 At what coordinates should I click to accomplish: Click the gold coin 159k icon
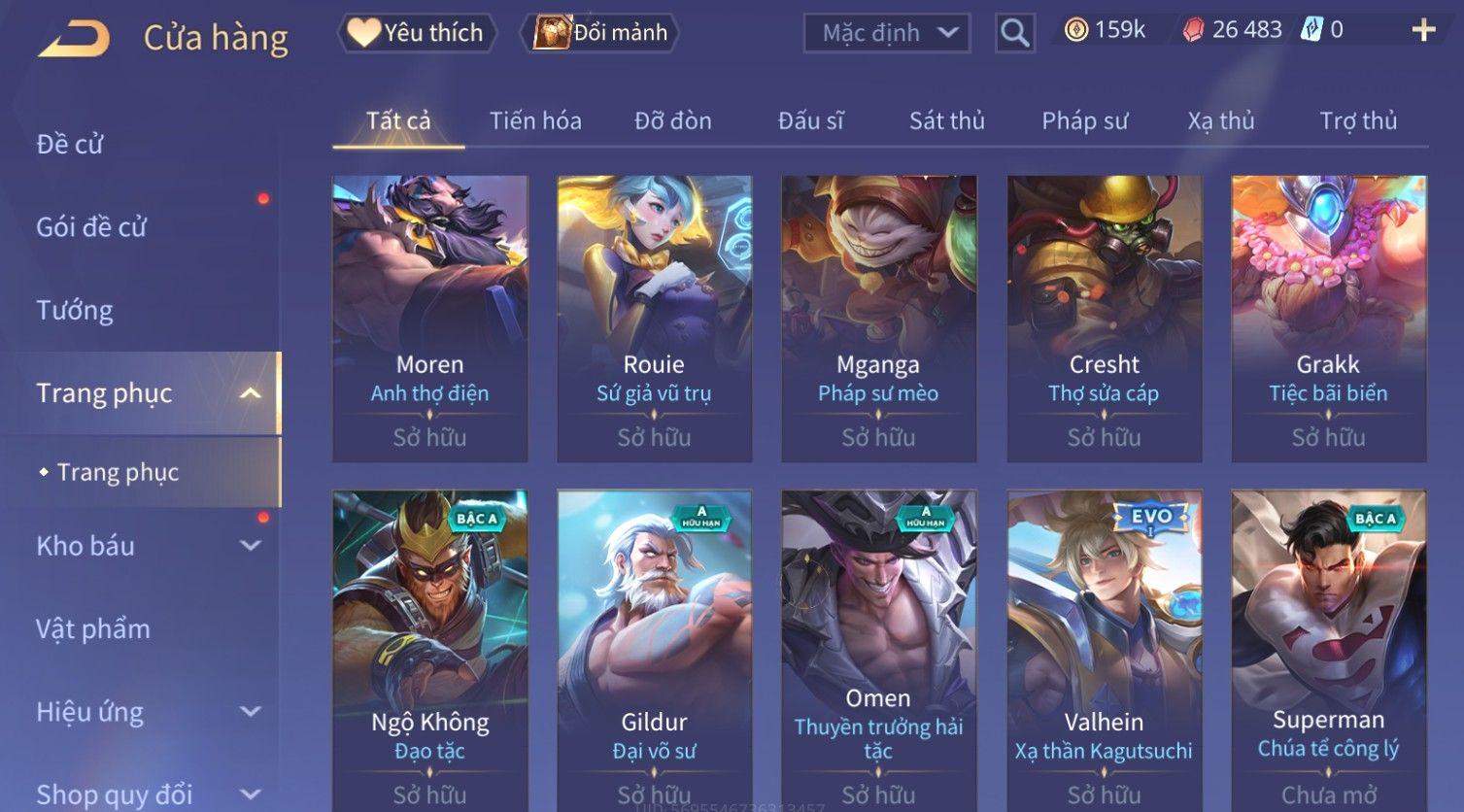pos(1075,30)
